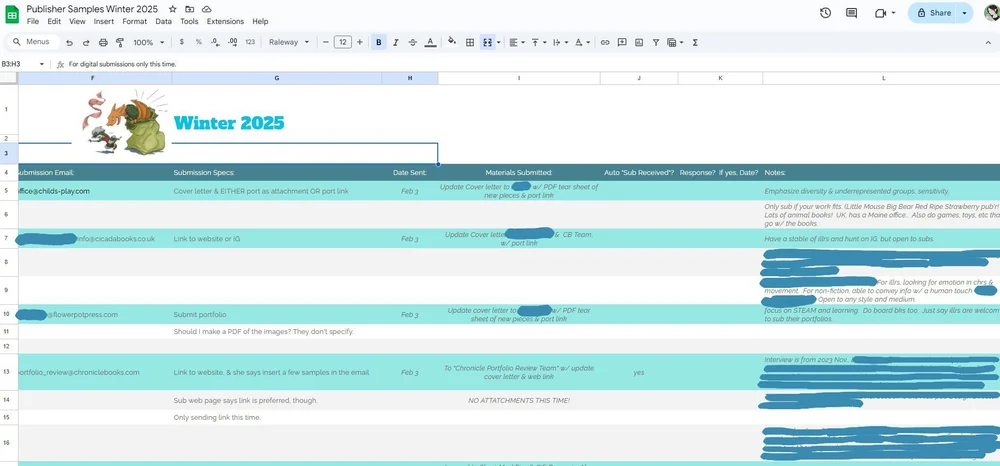Start a video meeting with camera icon

881,13
